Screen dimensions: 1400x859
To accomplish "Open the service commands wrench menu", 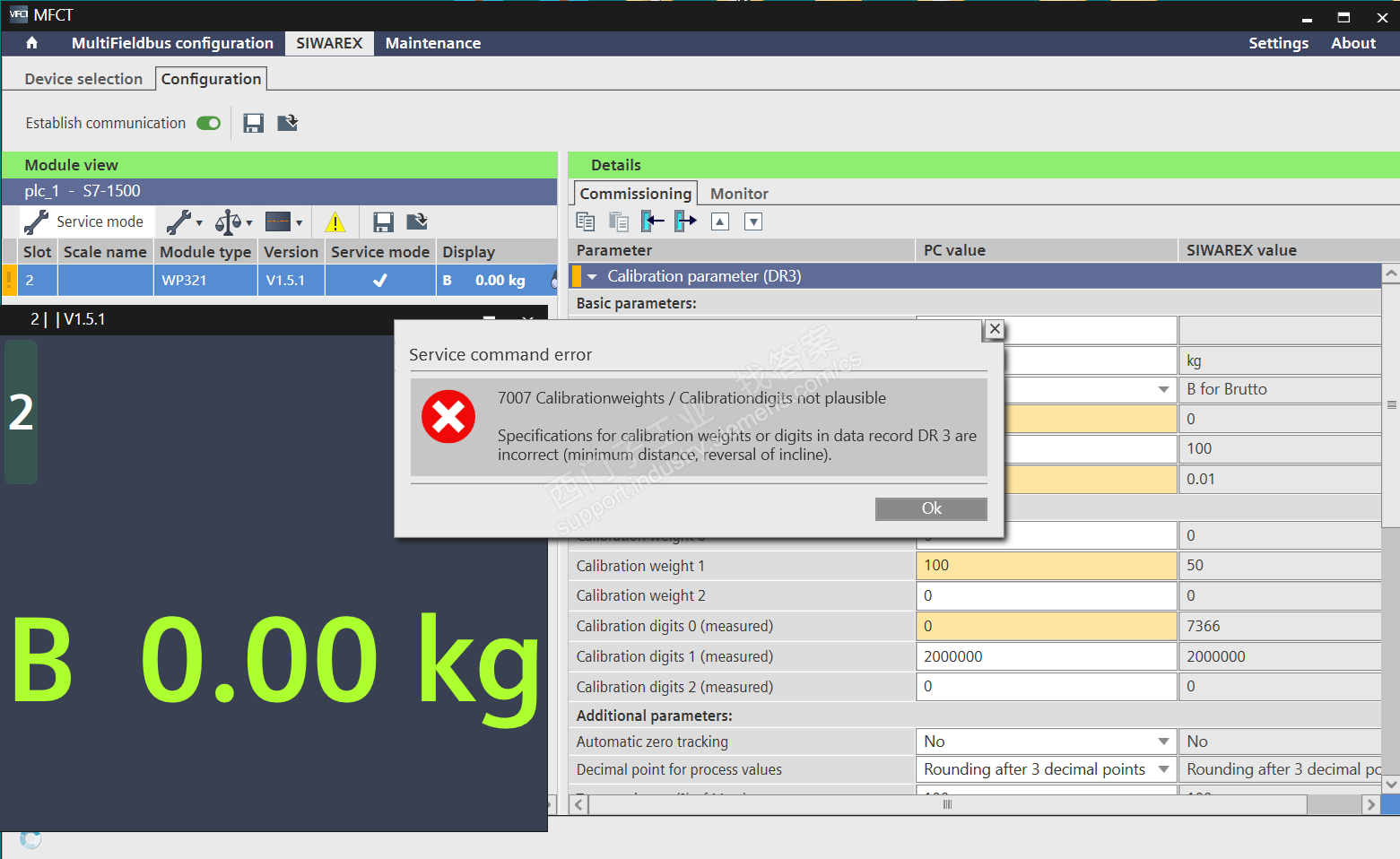I will (x=179, y=221).
